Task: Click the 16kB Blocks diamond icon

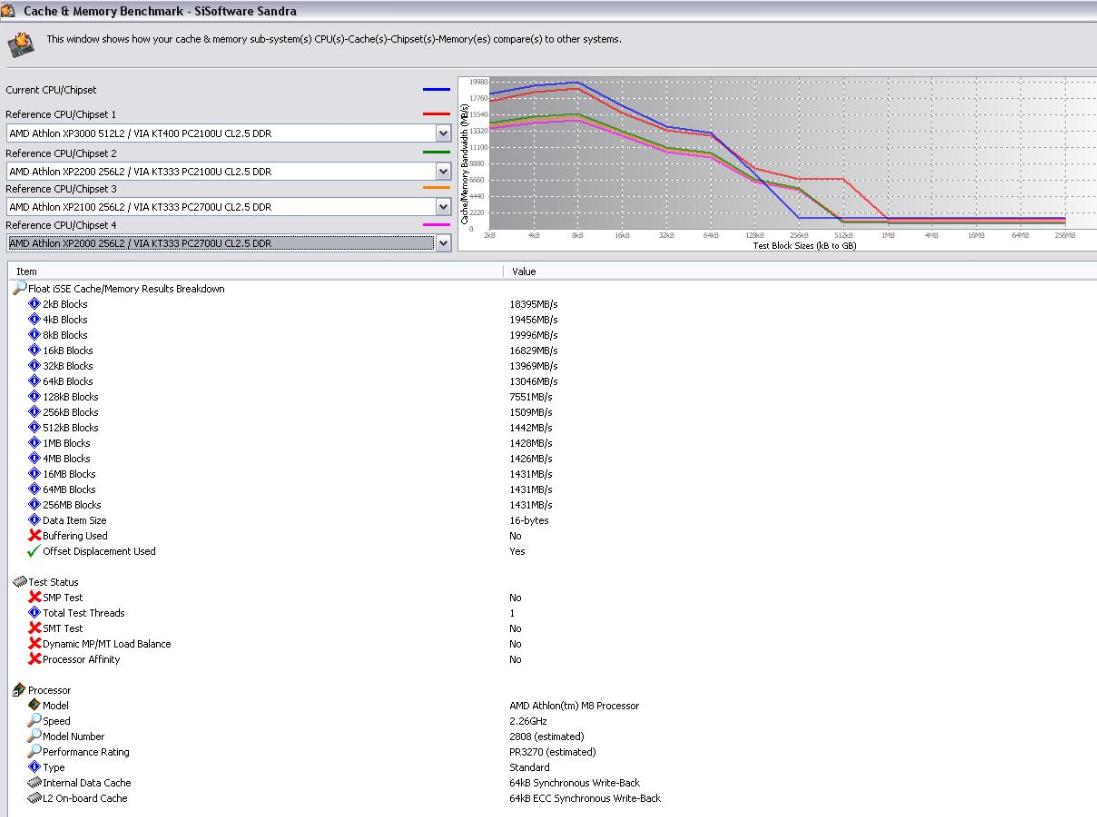Action: pos(34,350)
